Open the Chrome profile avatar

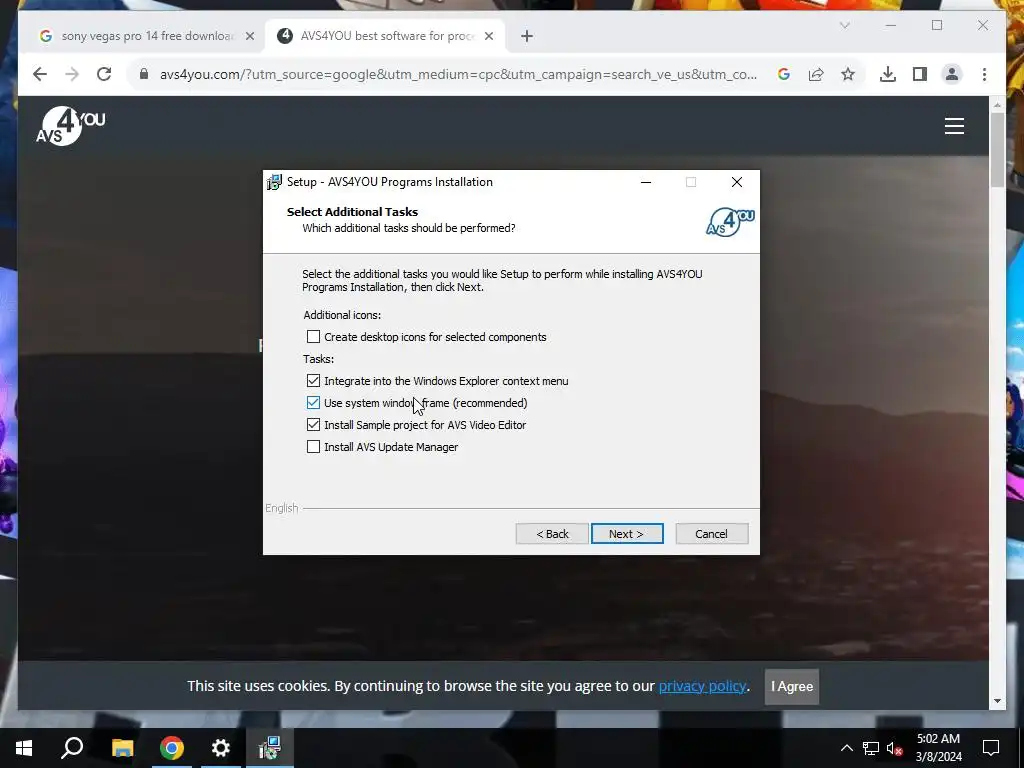pyautogui.click(x=952, y=74)
